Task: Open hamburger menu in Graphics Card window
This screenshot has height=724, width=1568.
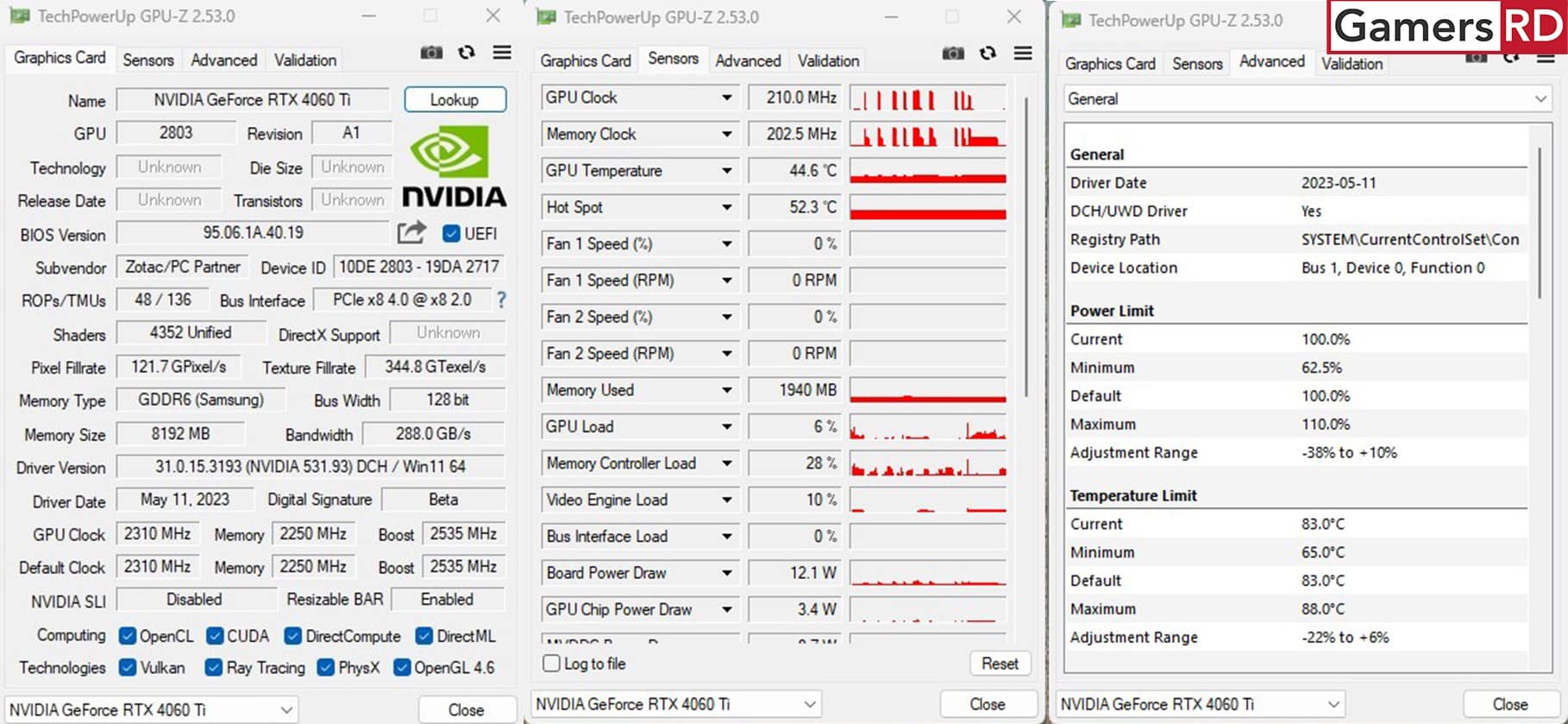Action: (502, 53)
